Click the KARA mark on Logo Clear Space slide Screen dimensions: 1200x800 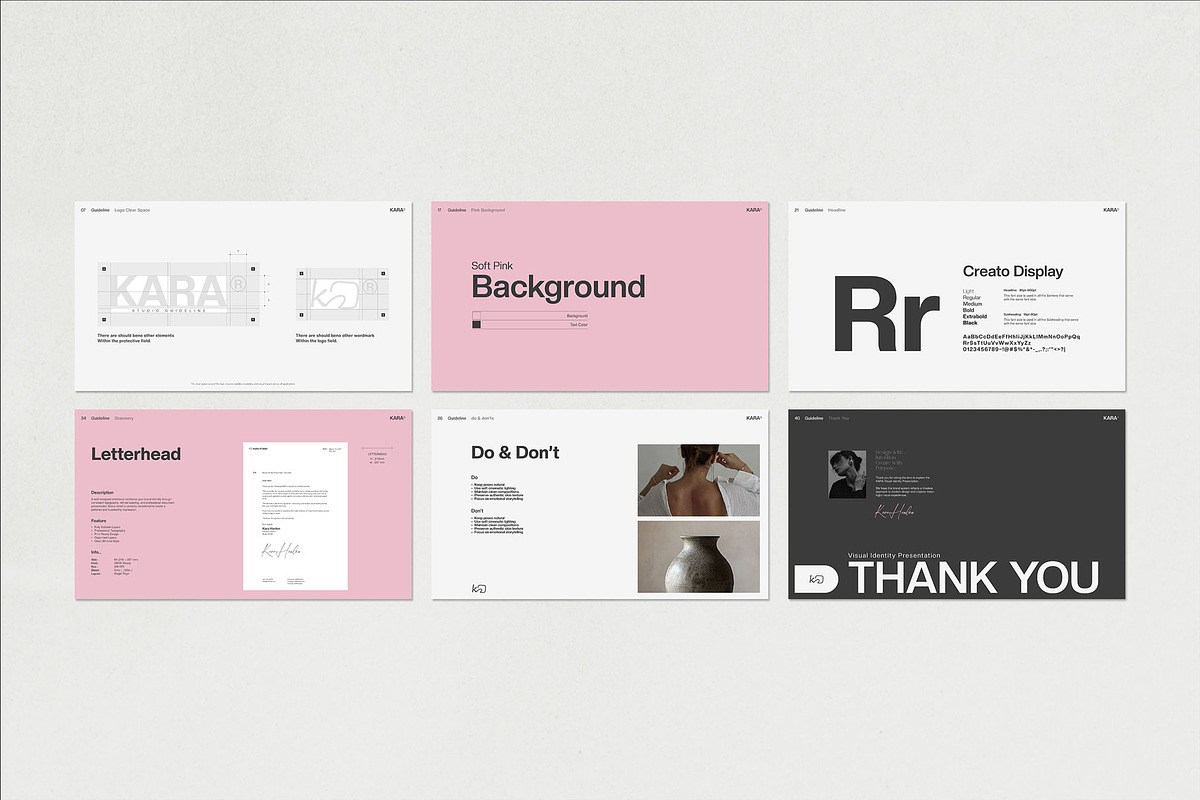click(x=398, y=210)
